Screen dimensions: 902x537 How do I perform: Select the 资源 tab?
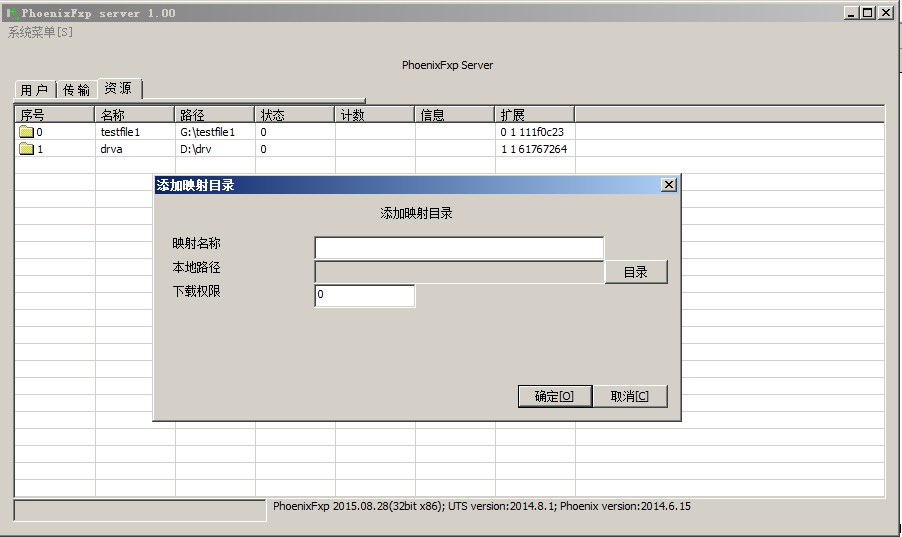119,88
